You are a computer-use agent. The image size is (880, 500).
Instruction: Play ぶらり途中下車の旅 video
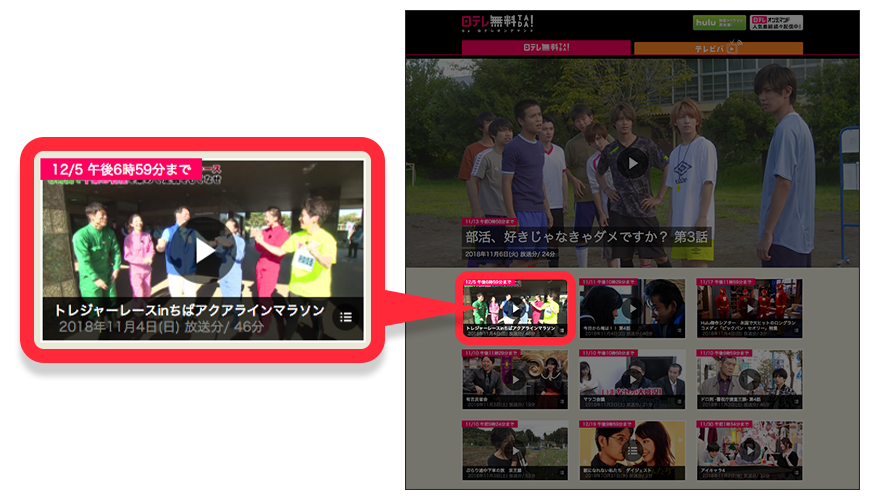pyautogui.click(x=515, y=450)
